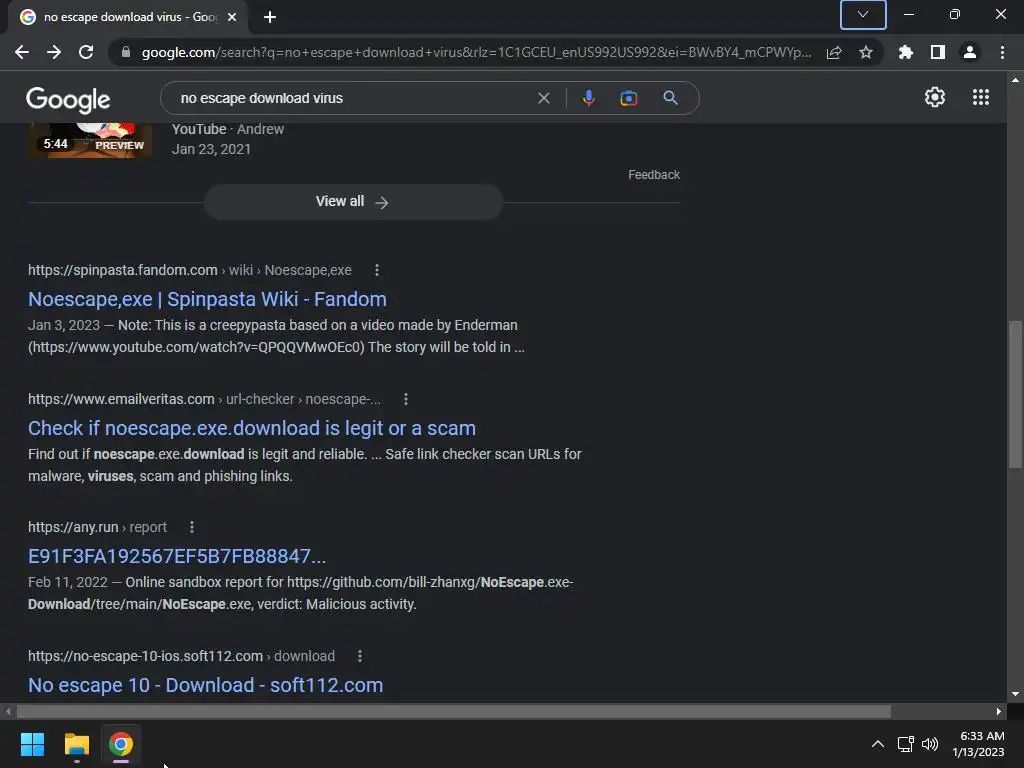Click scroll-right arrow of horizontal scrollbar
This screenshot has width=1024, height=768.
999,711
